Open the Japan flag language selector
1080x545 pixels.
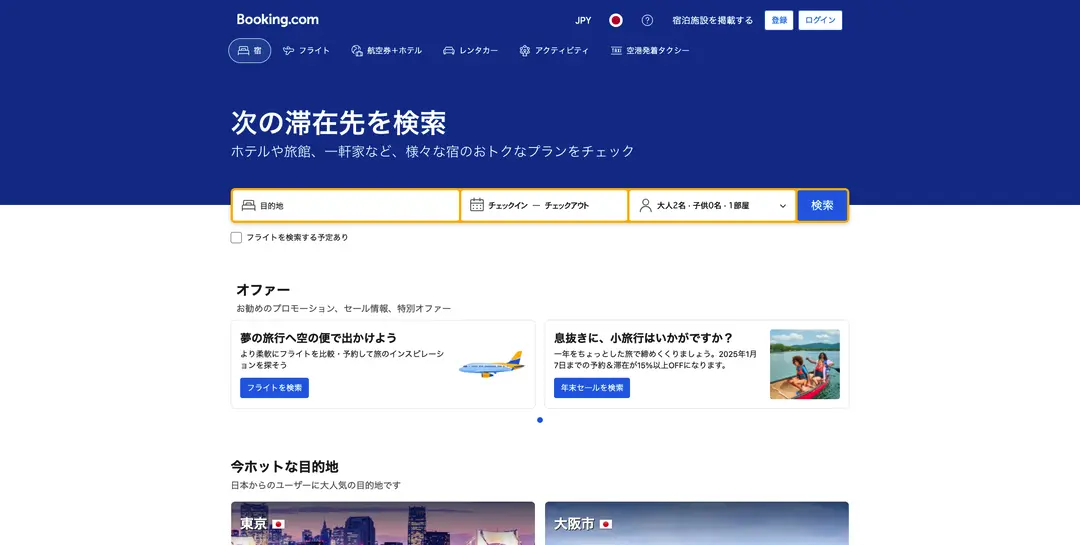pyautogui.click(x=616, y=20)
